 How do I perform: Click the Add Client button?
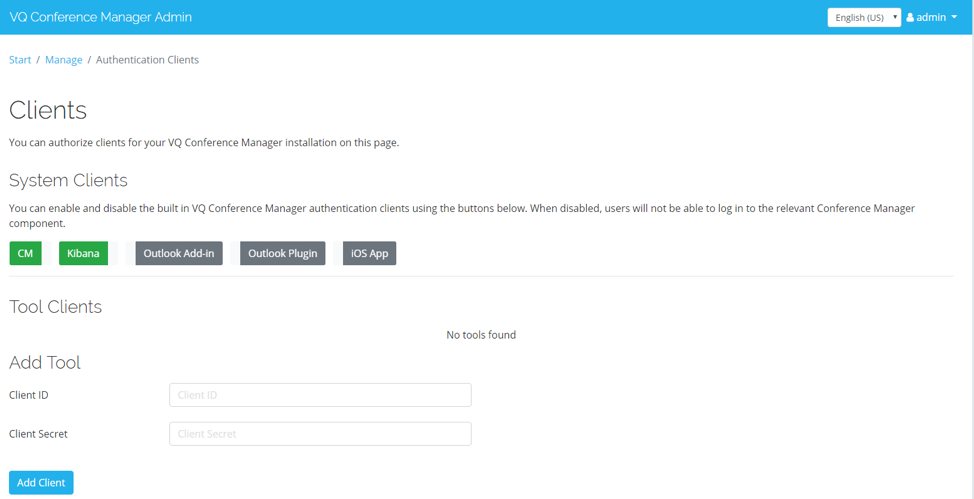click(41, 482)
